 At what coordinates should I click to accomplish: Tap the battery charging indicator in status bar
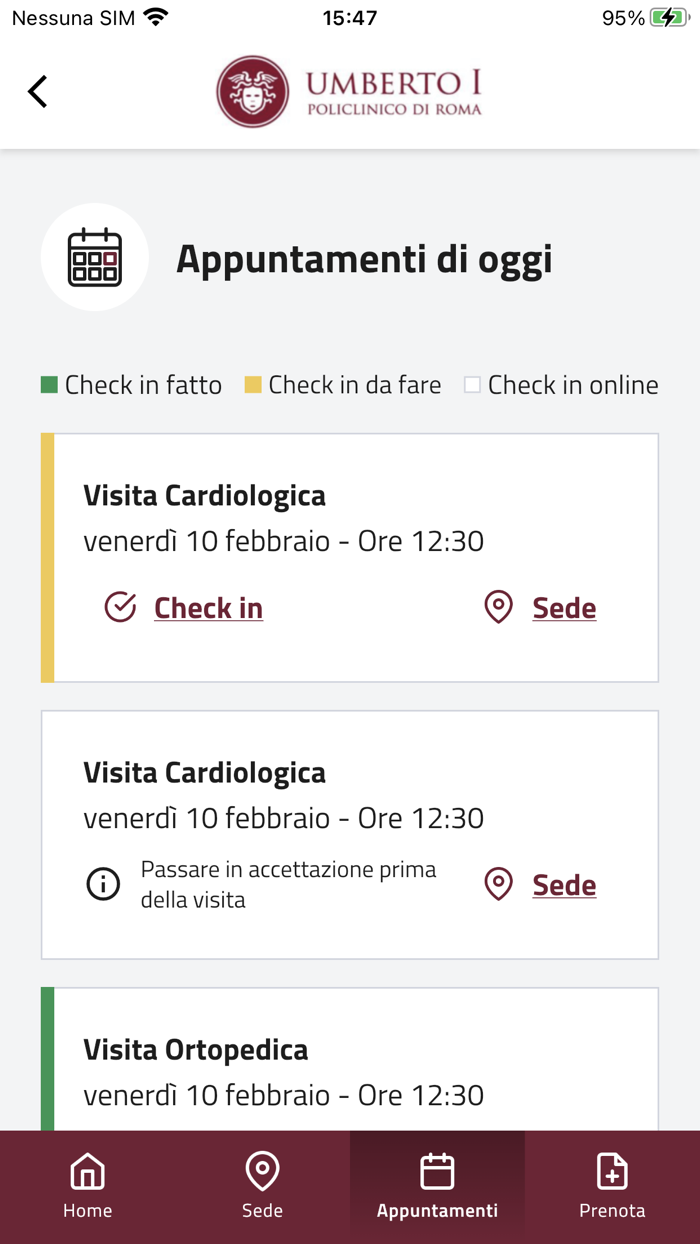click(667, 16)
